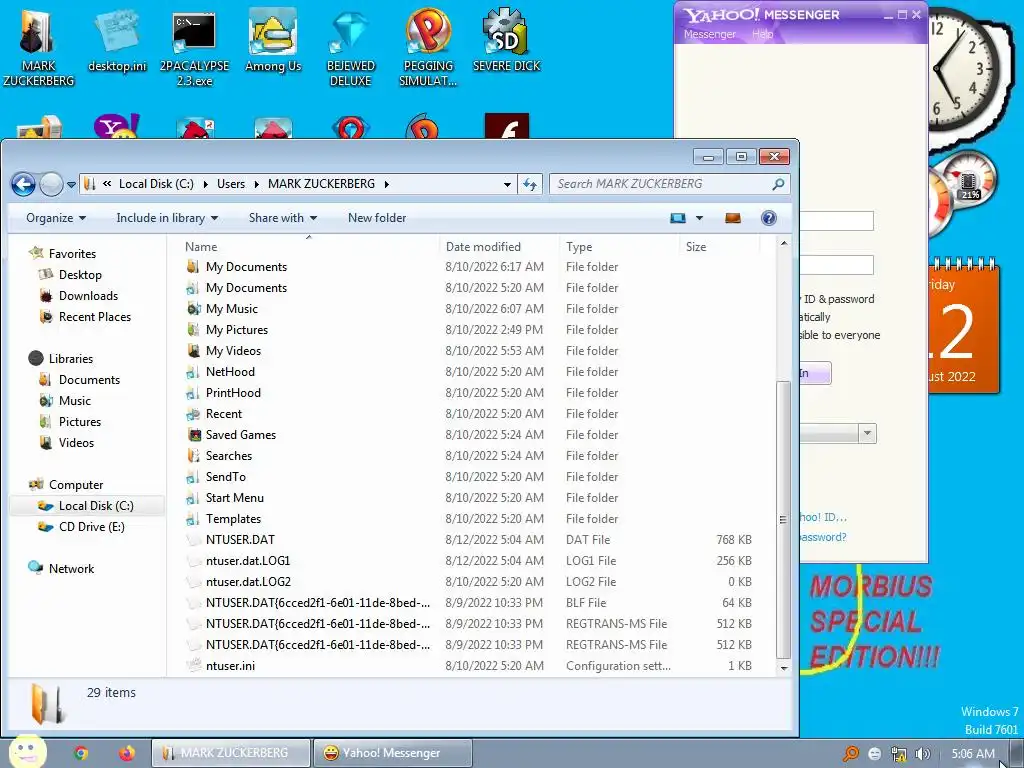This screenshot has height=768, width=1024.
Task: Expand the Local Disk (C:) breadcrumb arrow
Action: point(205,185)
